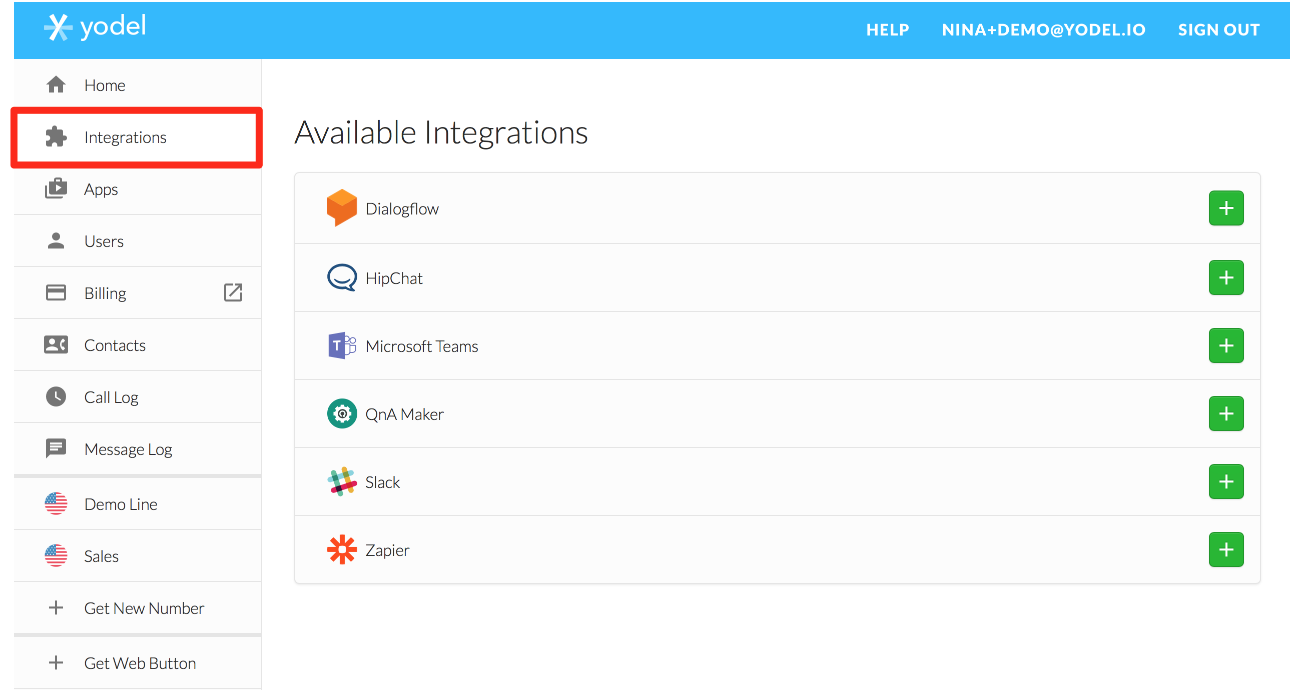
Task: Click the Sales US flag icon
Action: point(56,556)
